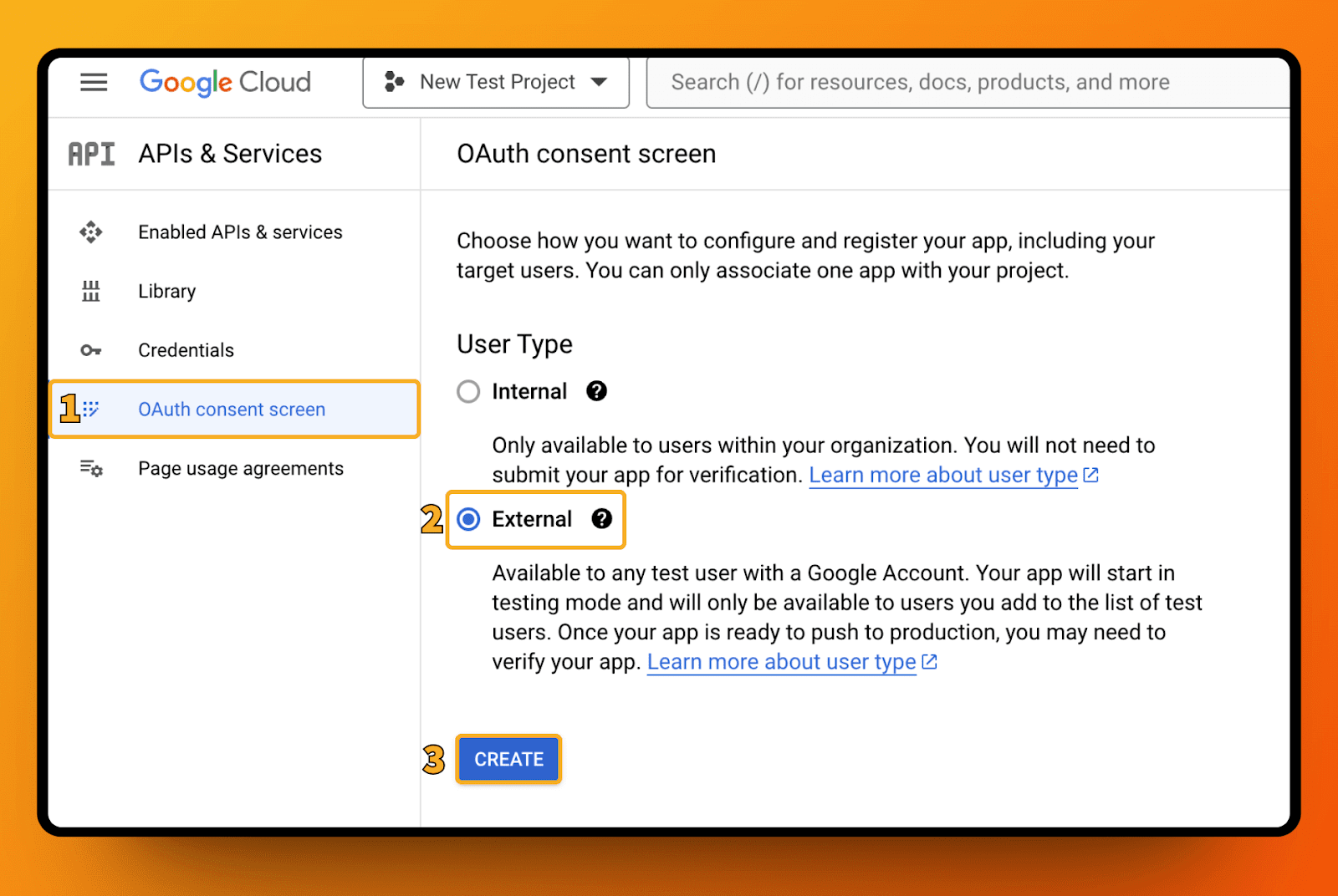
Task: Click the project hexagon icon in selector
Action: pos(394,82)
